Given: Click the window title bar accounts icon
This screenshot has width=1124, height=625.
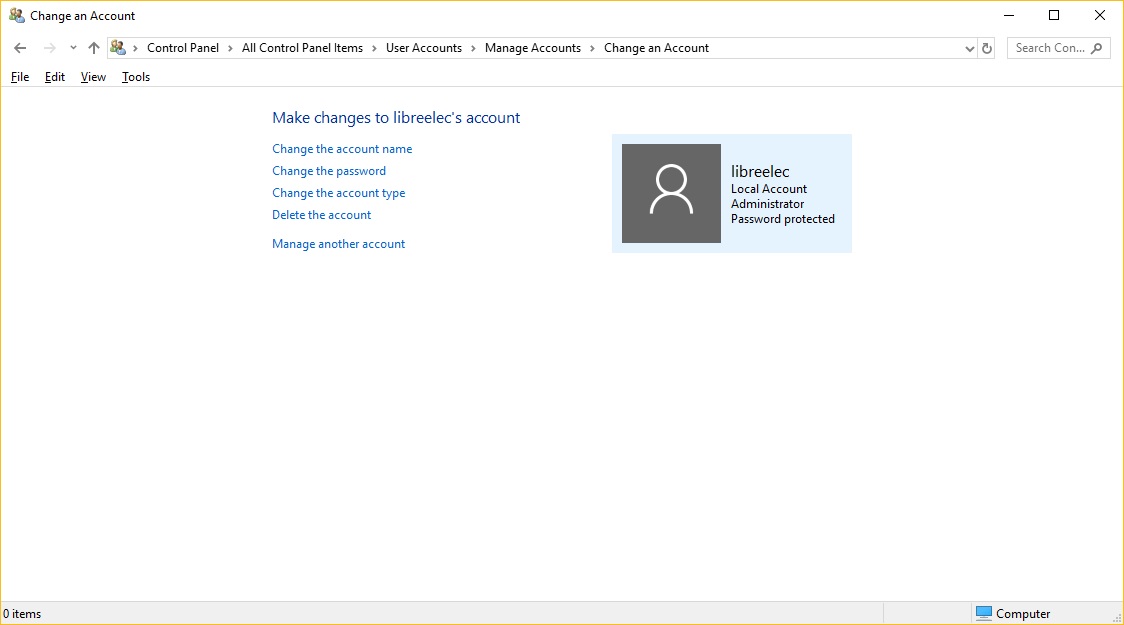Looking at the screenshot, I should [17, 16].
